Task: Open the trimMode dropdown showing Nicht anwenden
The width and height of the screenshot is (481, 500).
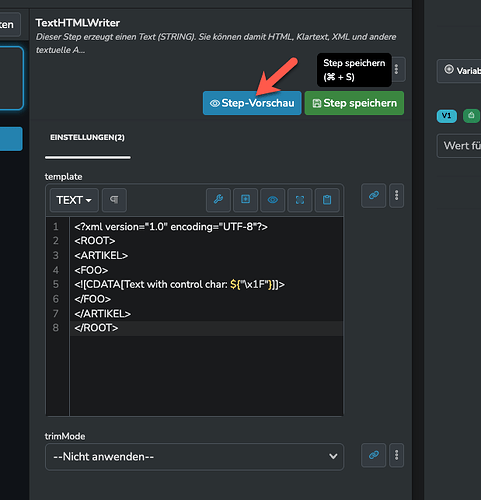Action: [x=194, y=457]
